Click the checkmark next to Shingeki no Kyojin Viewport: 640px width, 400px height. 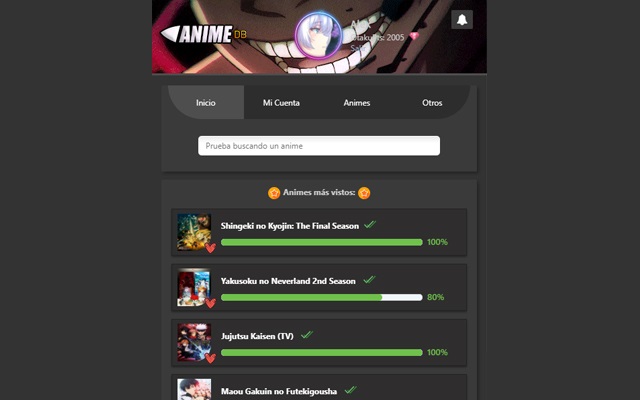click(x=370, y=224)
